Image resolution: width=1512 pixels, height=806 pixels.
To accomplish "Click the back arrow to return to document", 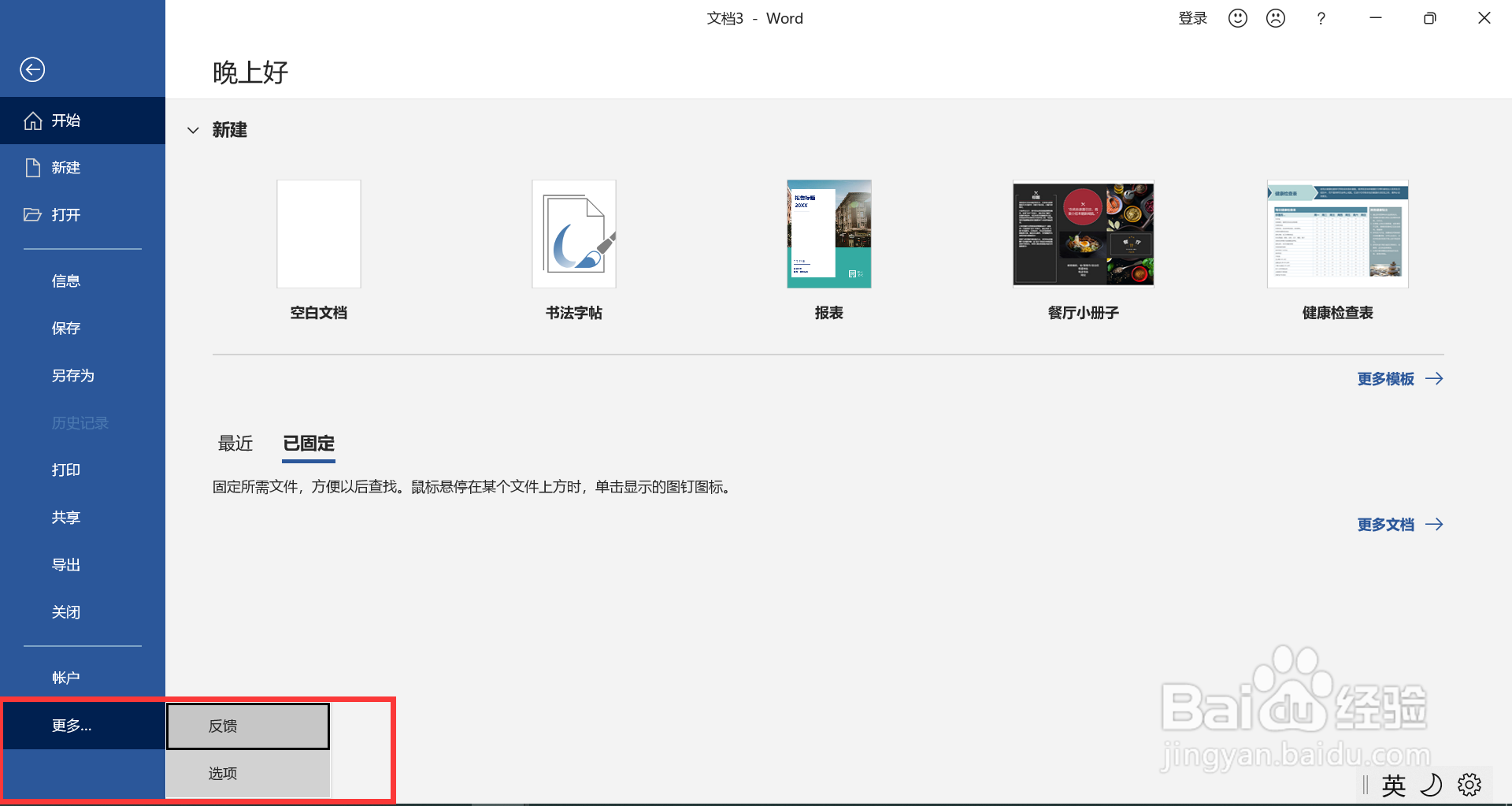I will (x=32, y=69).
